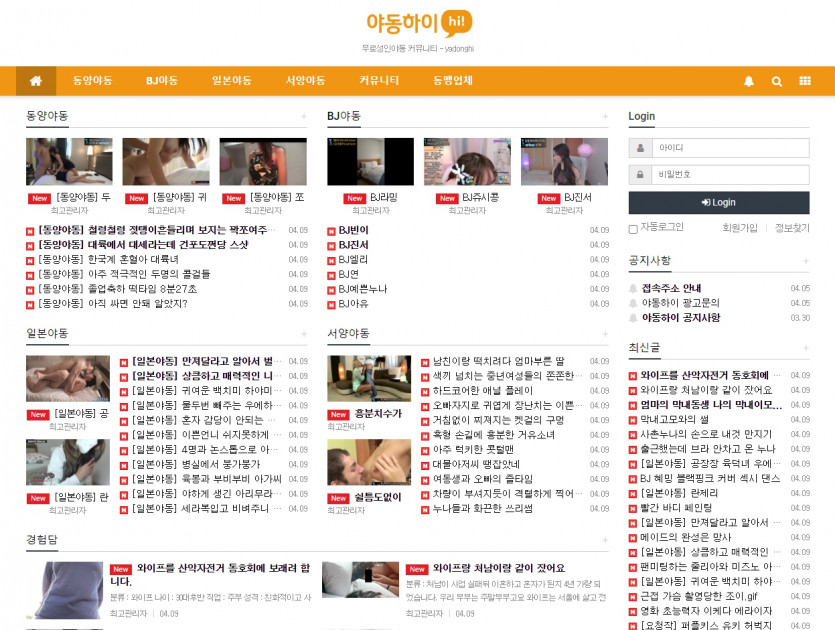This screenshot has width=835, height=630.
Task: Open the 회원가입 sign-up link
Action: pos(740,228)
